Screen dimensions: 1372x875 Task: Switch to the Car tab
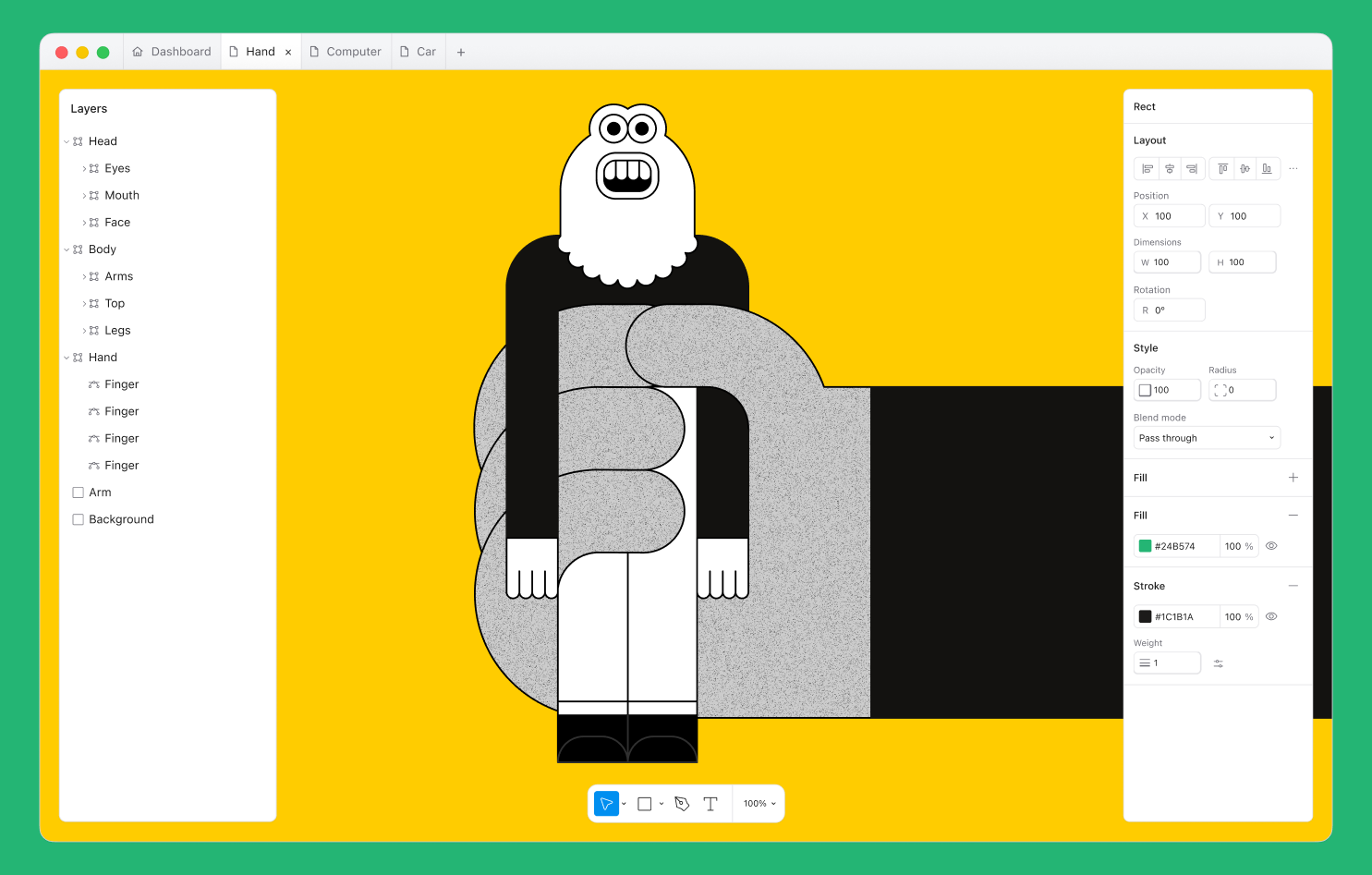[x=418, y=52]
